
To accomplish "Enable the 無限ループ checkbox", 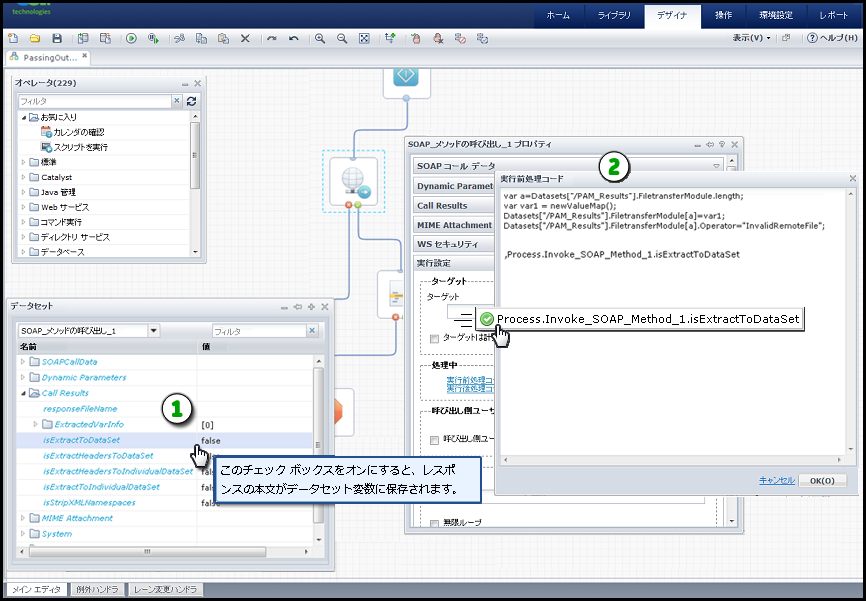I will (x=433, y=523).
